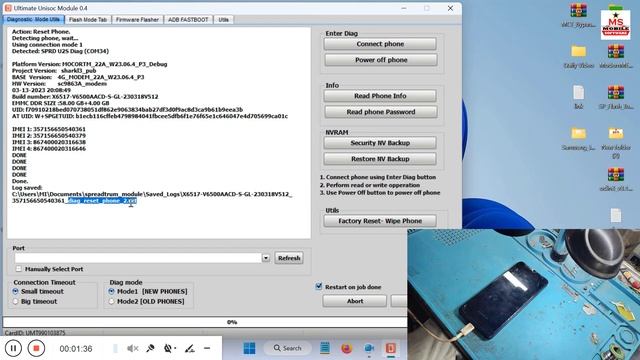Select Big timeout option
This screenshot has height=360, width=640.
tap(16, 302)
